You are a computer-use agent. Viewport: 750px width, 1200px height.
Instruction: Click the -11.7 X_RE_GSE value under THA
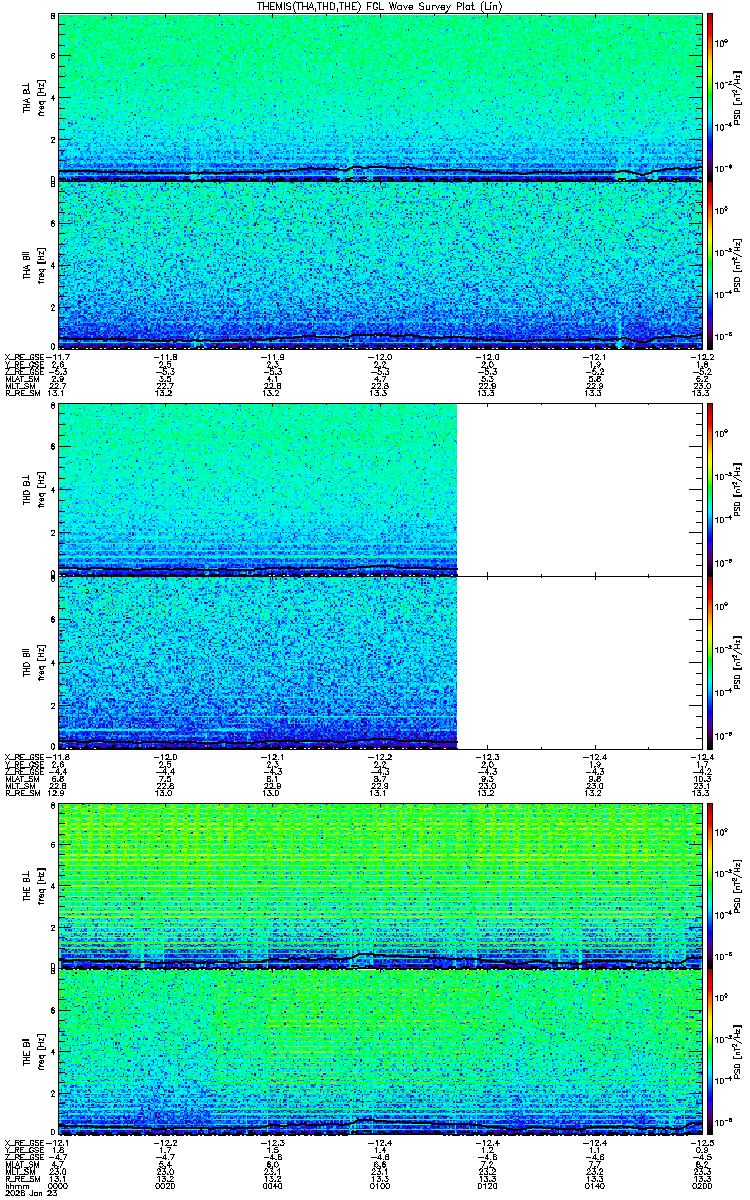(59, 357)
